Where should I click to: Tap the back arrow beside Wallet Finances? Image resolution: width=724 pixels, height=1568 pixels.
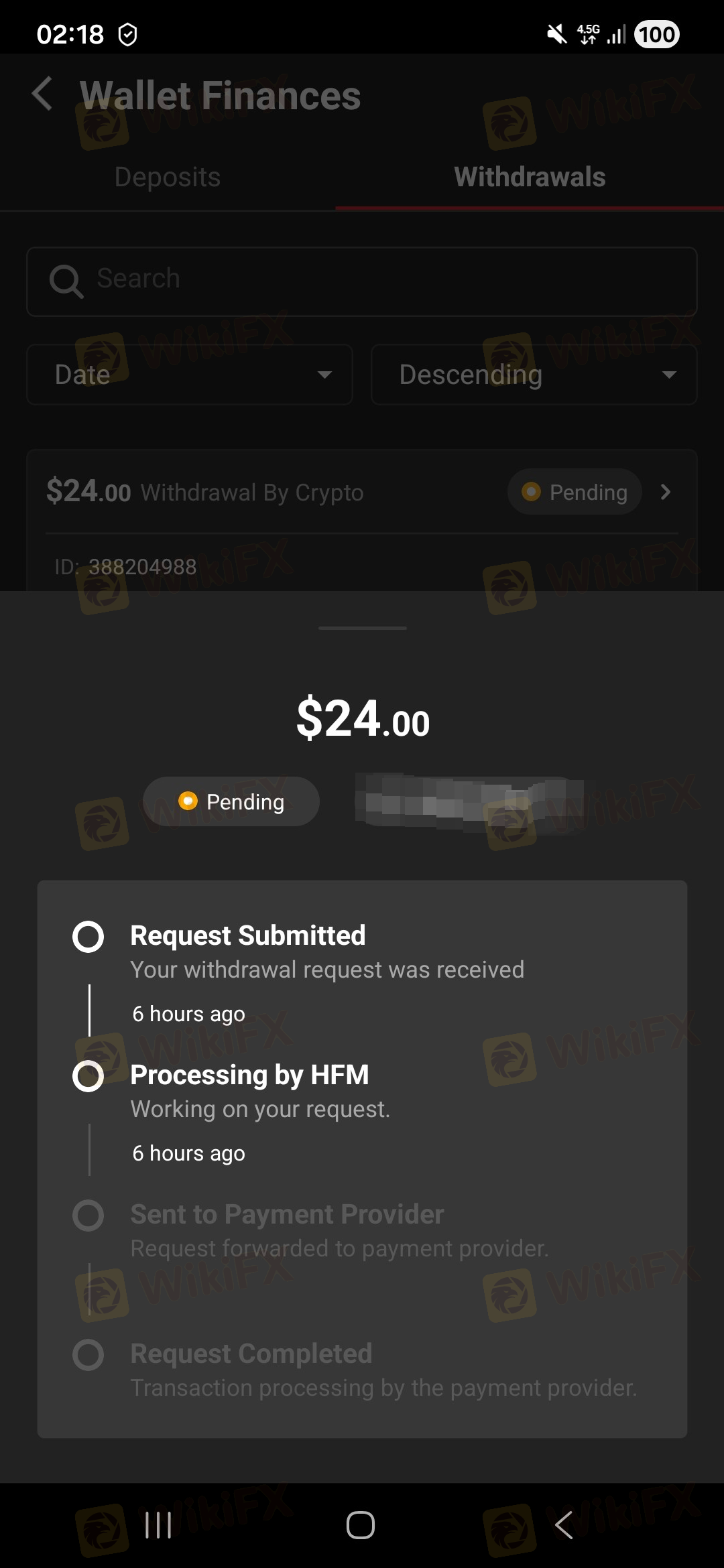point(42,93)
